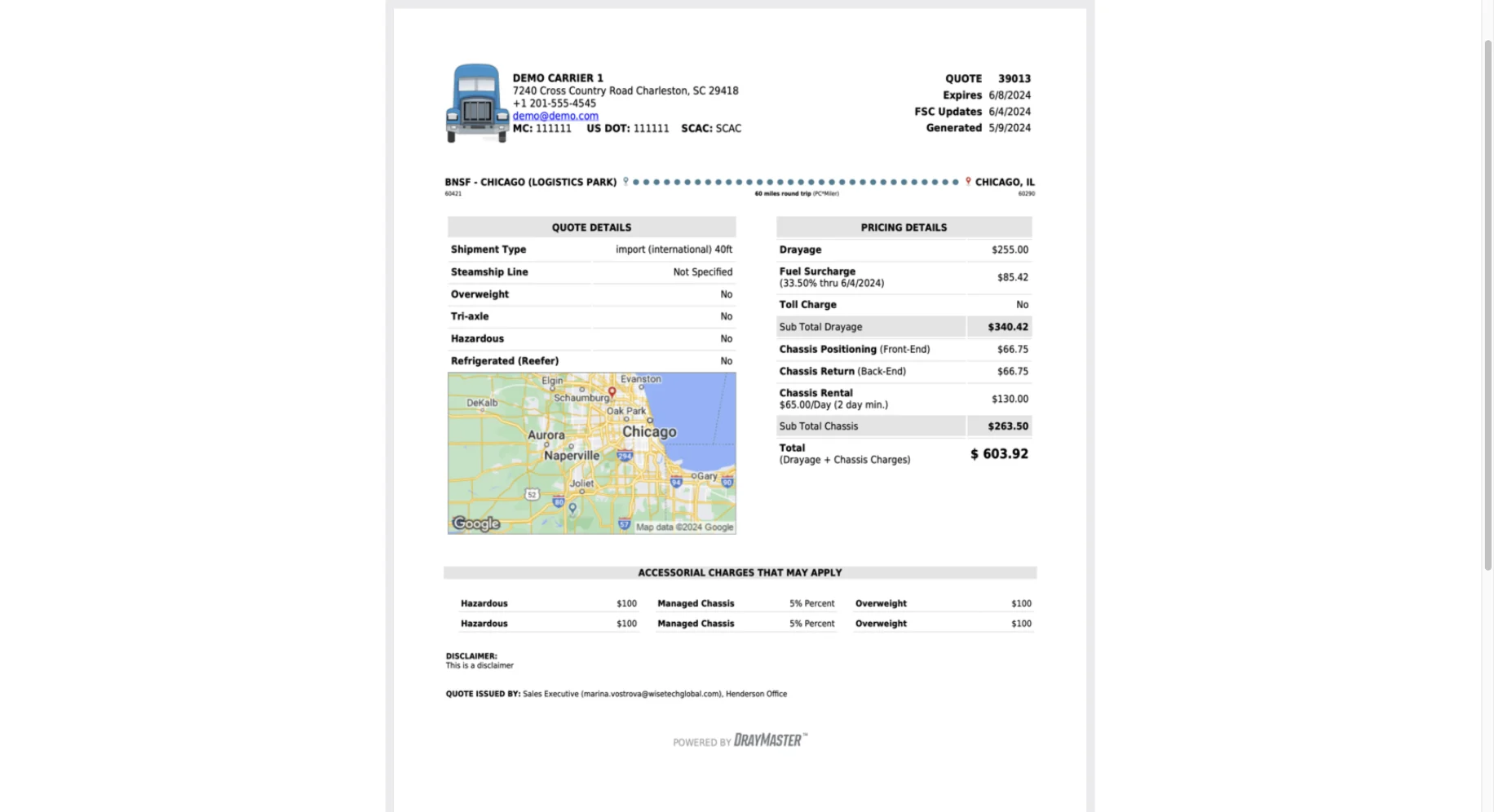This screenshot has height=812, width=1494.
Task: Click the ACCESSORIAL CHARGES THAT MAY APPLY header
Action: pos(740,572)
